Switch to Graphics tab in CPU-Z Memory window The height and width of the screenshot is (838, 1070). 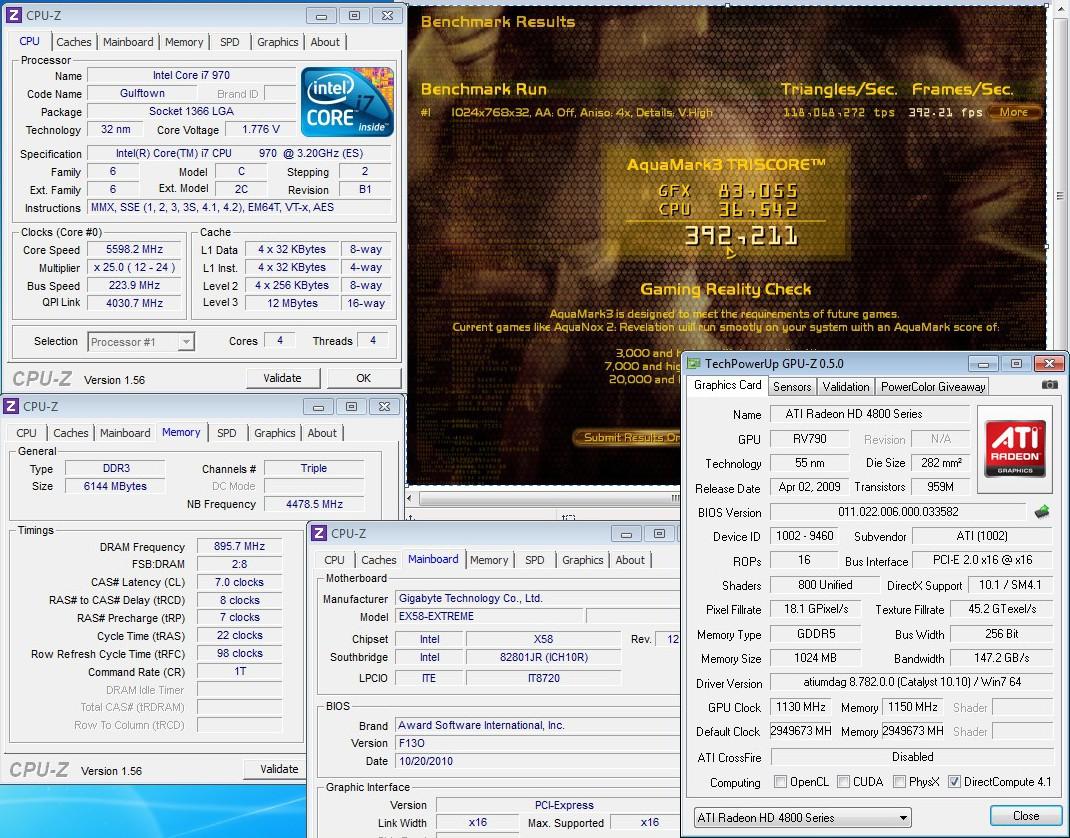274,433
